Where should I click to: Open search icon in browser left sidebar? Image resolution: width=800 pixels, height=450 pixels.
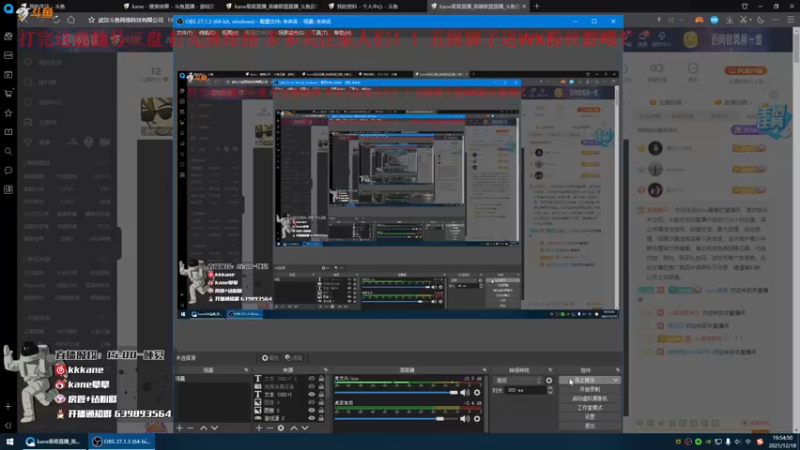(x=8, y=151)
